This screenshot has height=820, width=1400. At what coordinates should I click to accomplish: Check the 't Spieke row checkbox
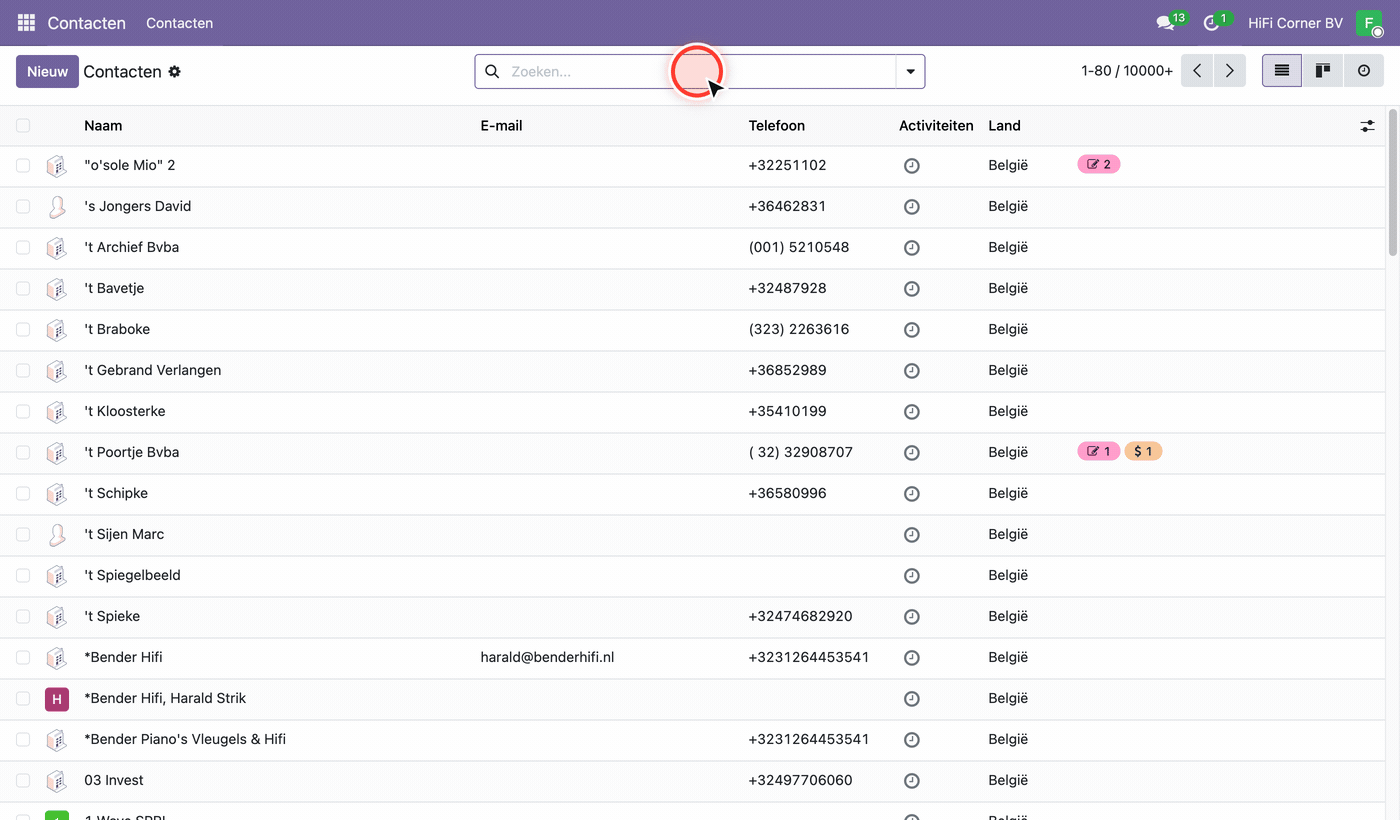(23, 616)
